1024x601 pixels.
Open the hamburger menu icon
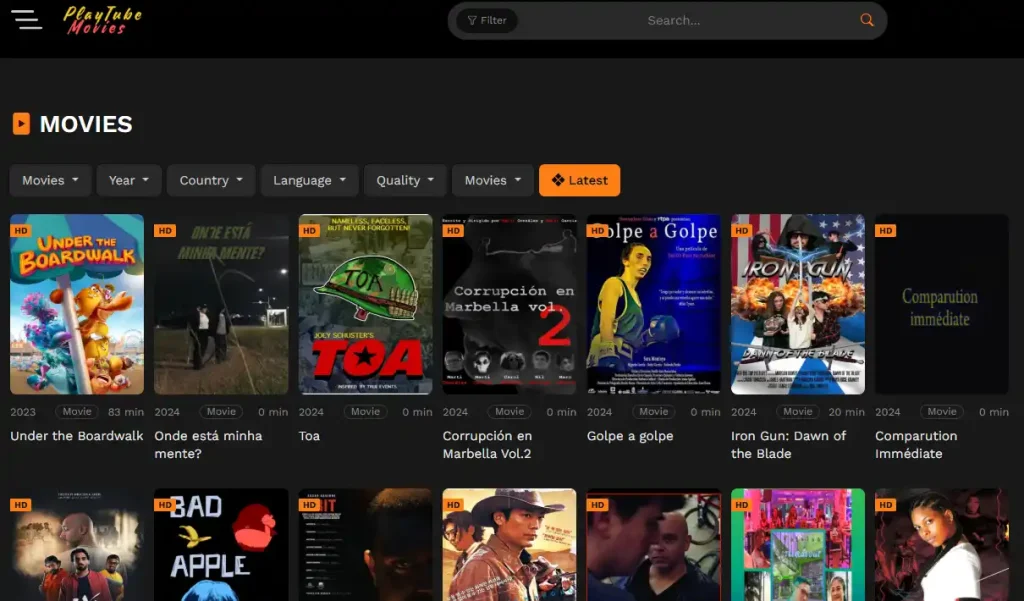coord(26,19)
